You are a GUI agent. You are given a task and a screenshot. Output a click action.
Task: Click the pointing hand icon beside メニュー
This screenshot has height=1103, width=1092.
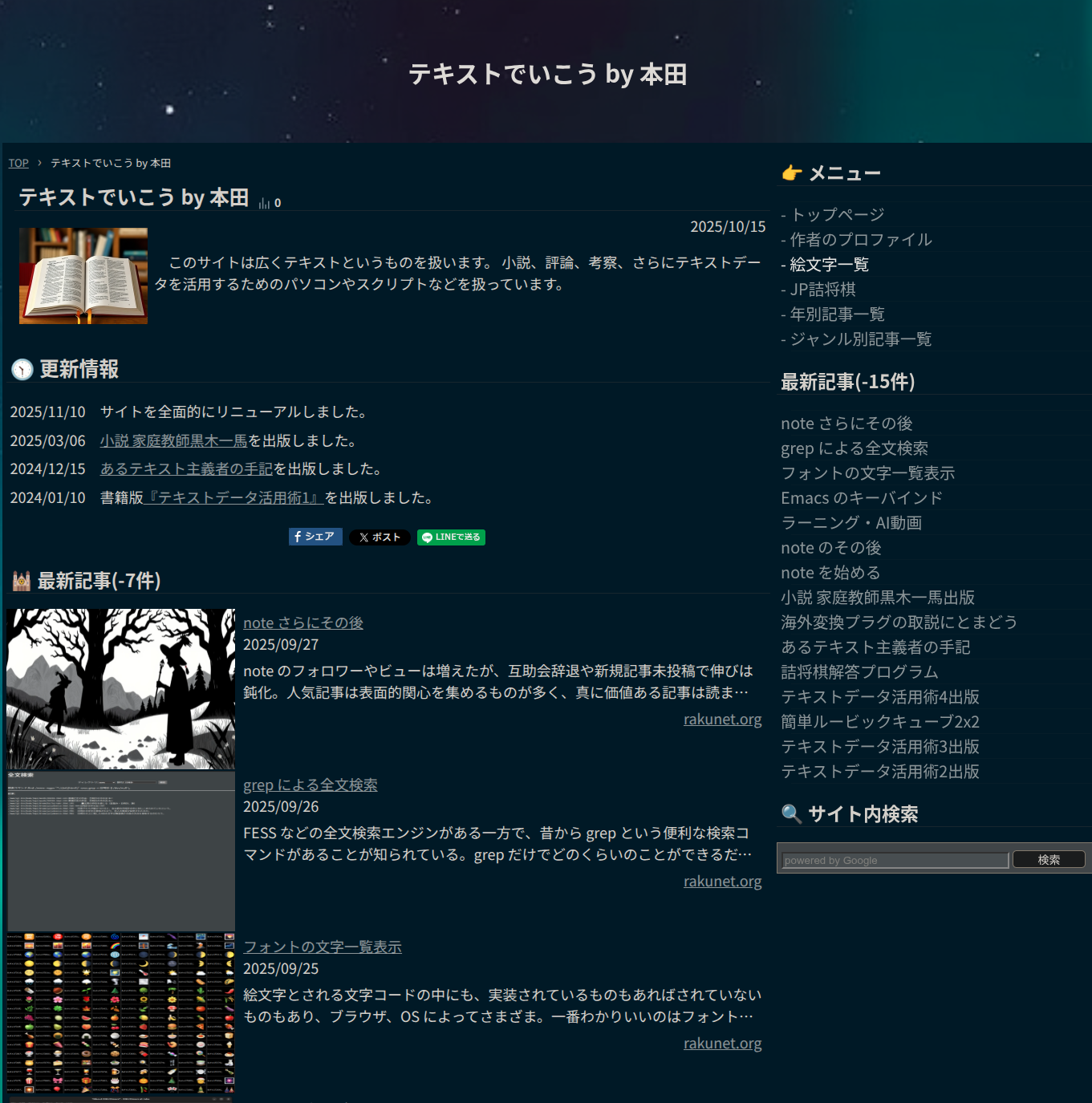tap(792, 173)
